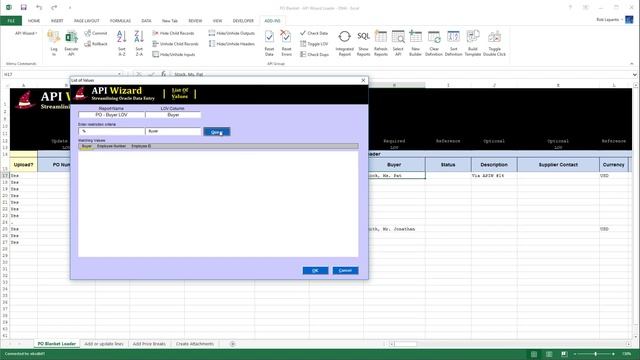Click the Rollback button in ribbon

tap(96, 44)
